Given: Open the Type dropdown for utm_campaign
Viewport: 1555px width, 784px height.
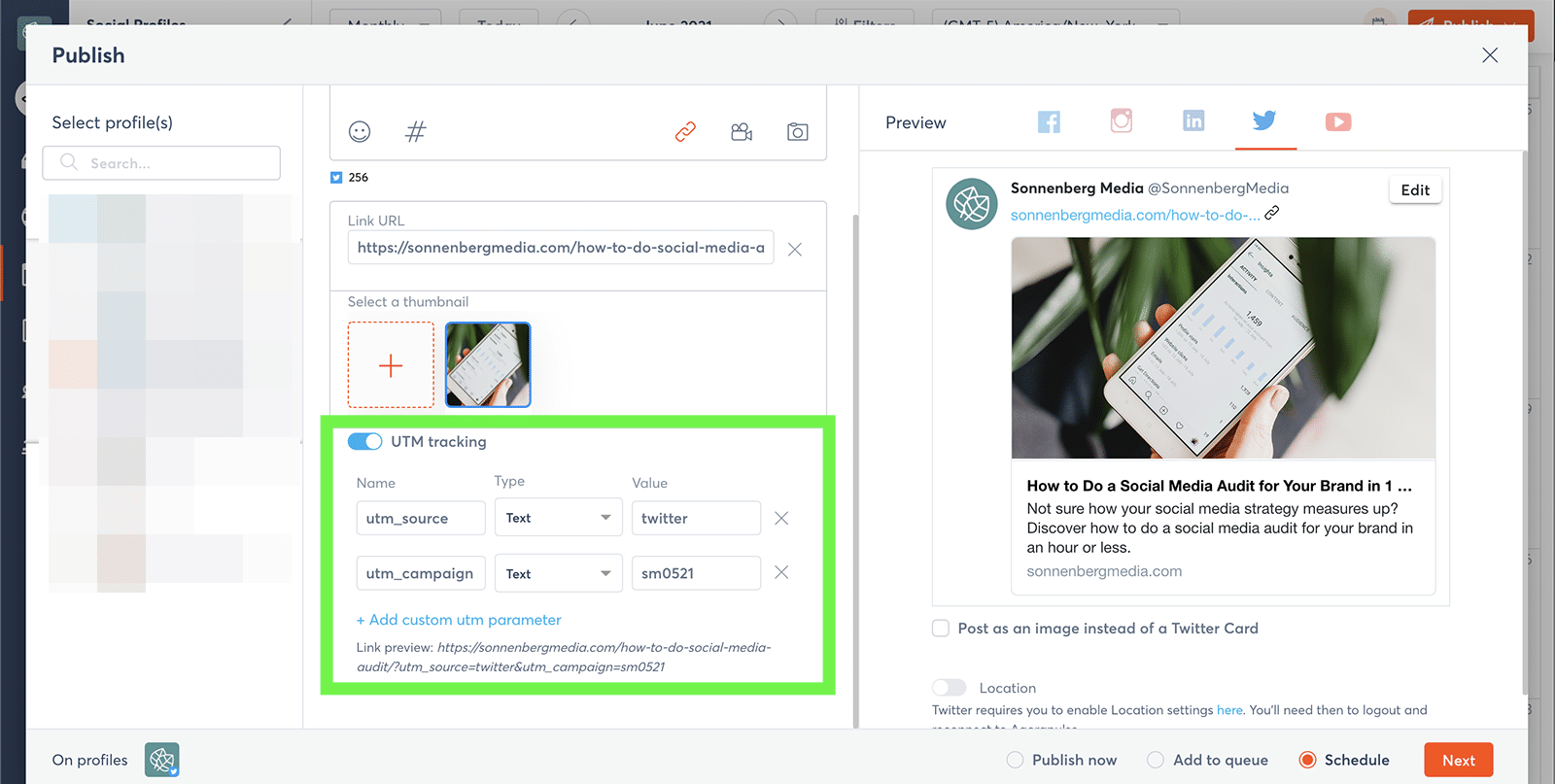Looking at the screenshot, I should (559, 574).
